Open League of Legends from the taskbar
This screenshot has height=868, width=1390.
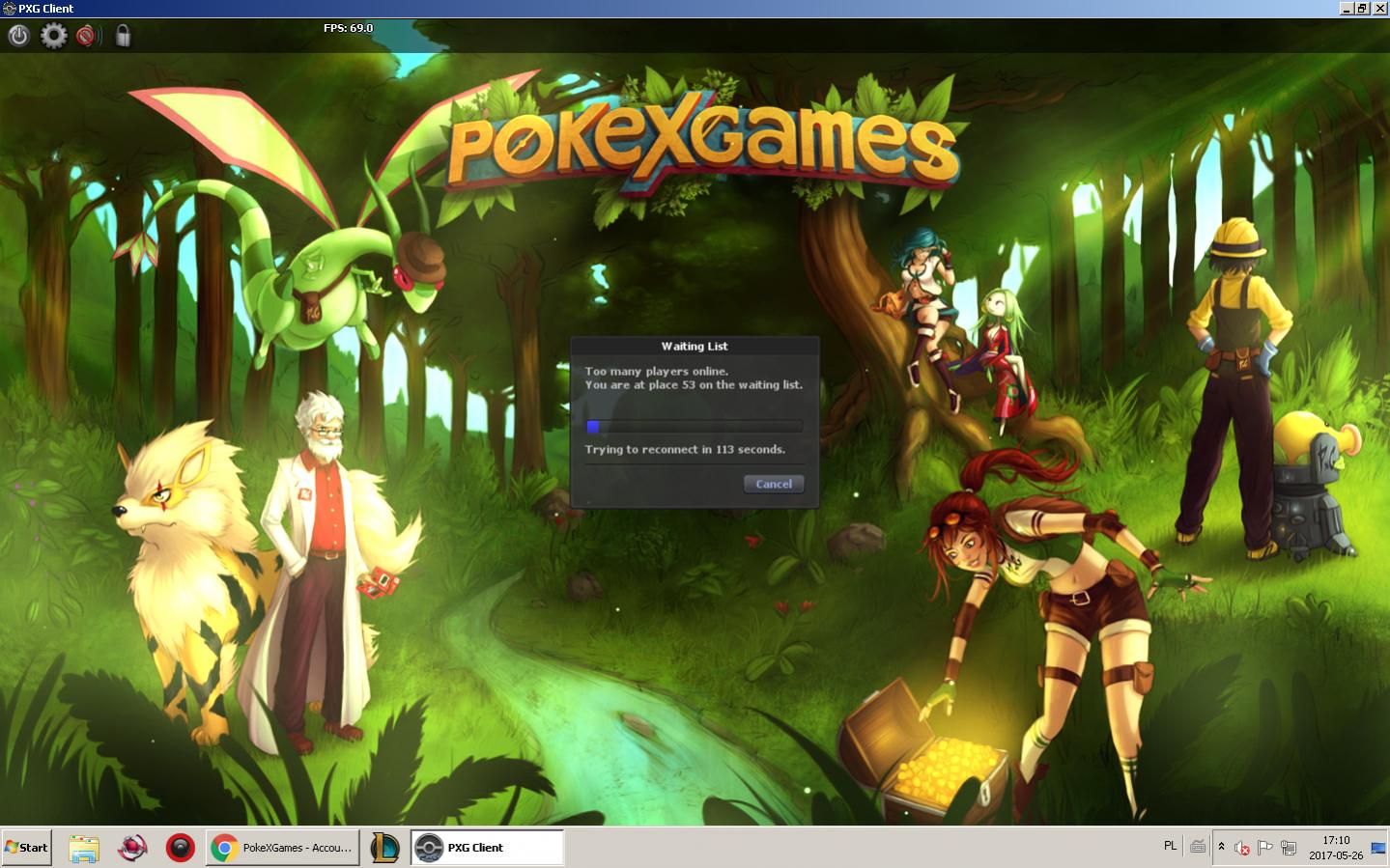point(385,848)
